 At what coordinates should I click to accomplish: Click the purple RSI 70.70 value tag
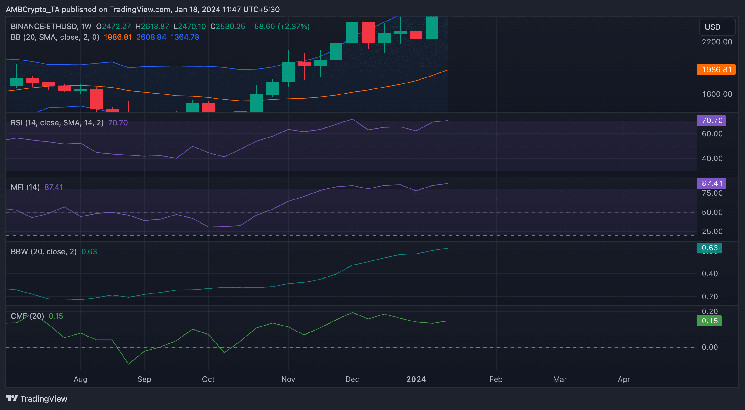(712, 121)
